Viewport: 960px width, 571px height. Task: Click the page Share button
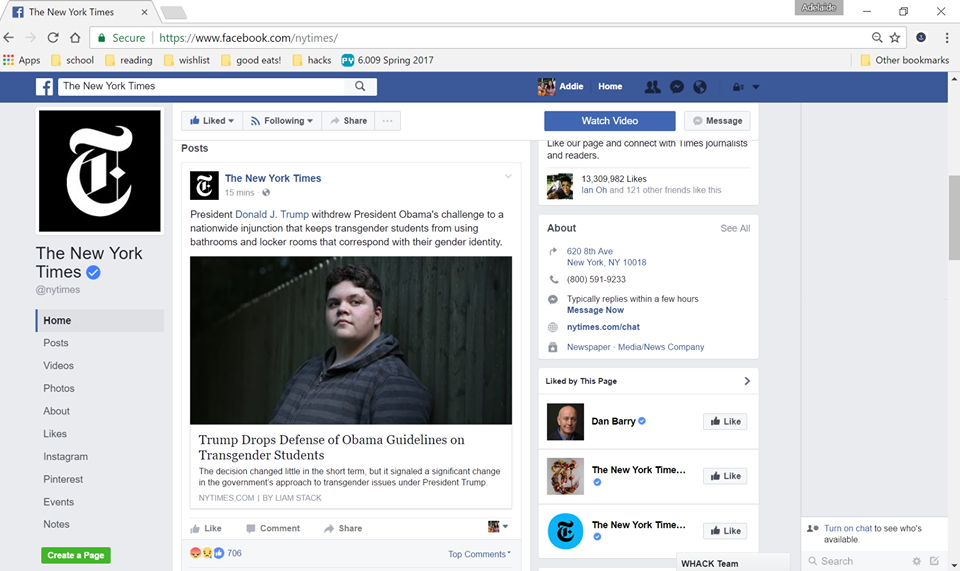click(348, 121)
